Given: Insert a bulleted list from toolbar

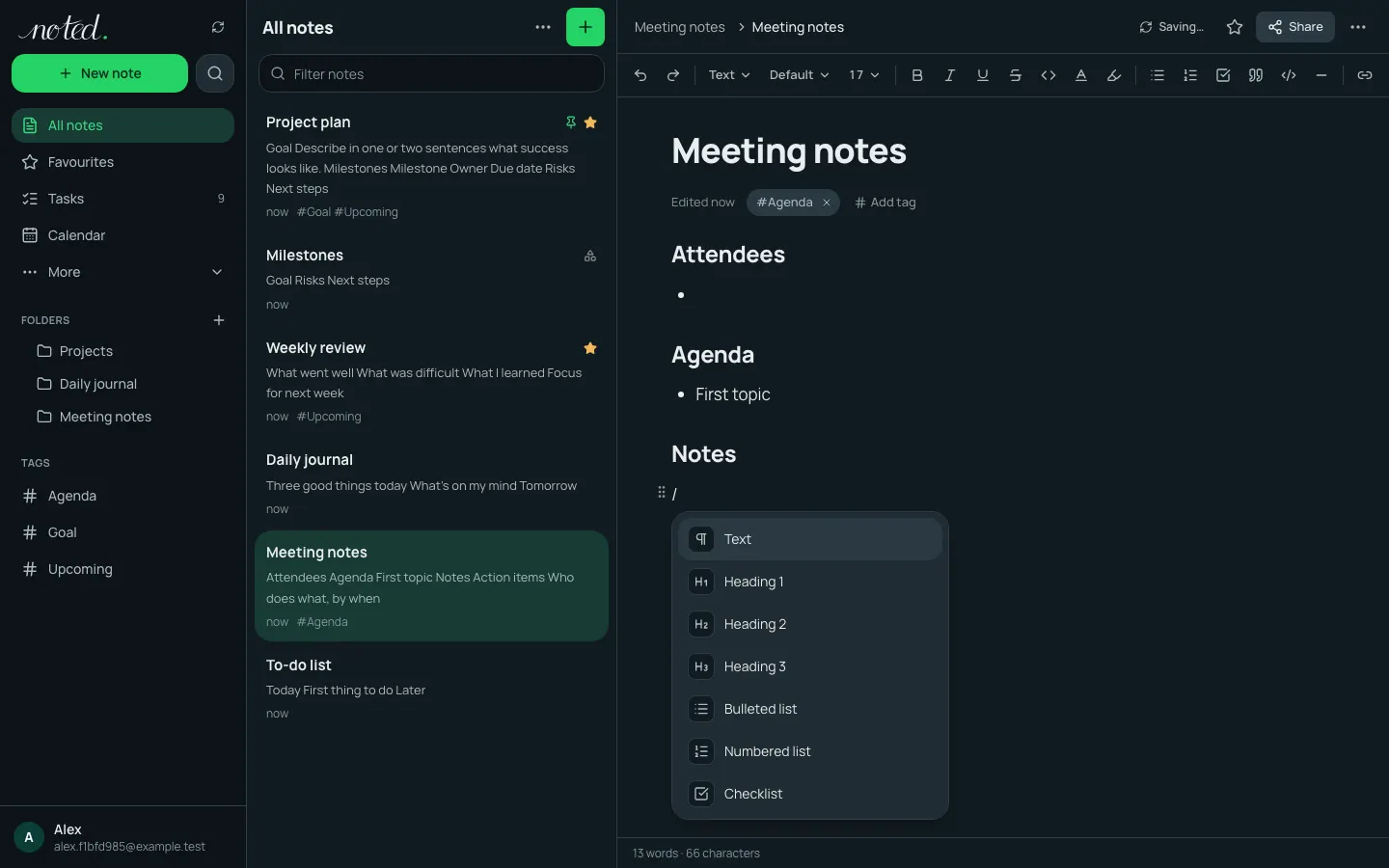Looking at the screenshot, I should pyautogui.click(x=1157, y=75).
